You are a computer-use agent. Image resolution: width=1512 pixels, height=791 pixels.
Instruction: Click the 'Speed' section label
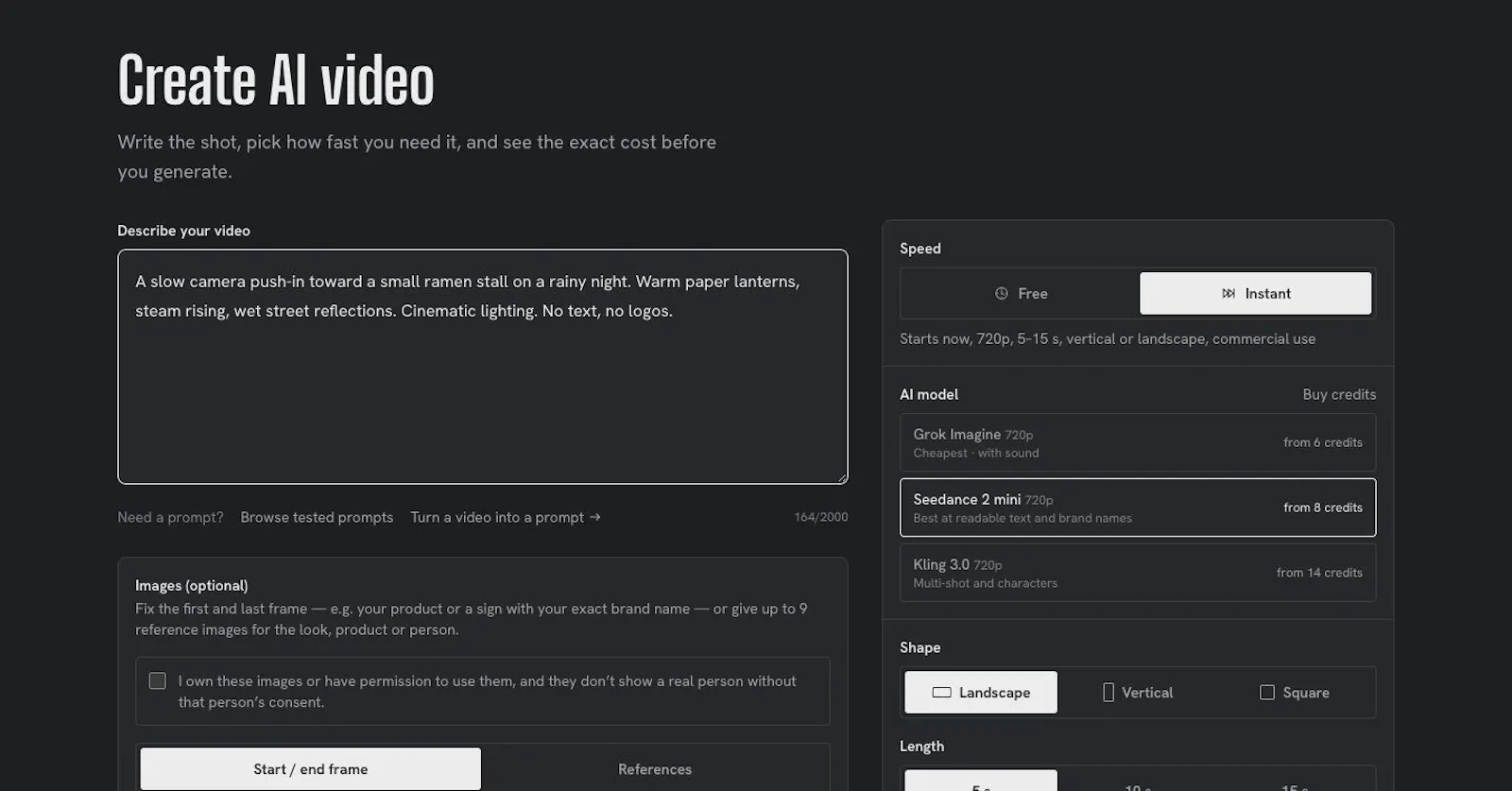click(x=920, y=249)
